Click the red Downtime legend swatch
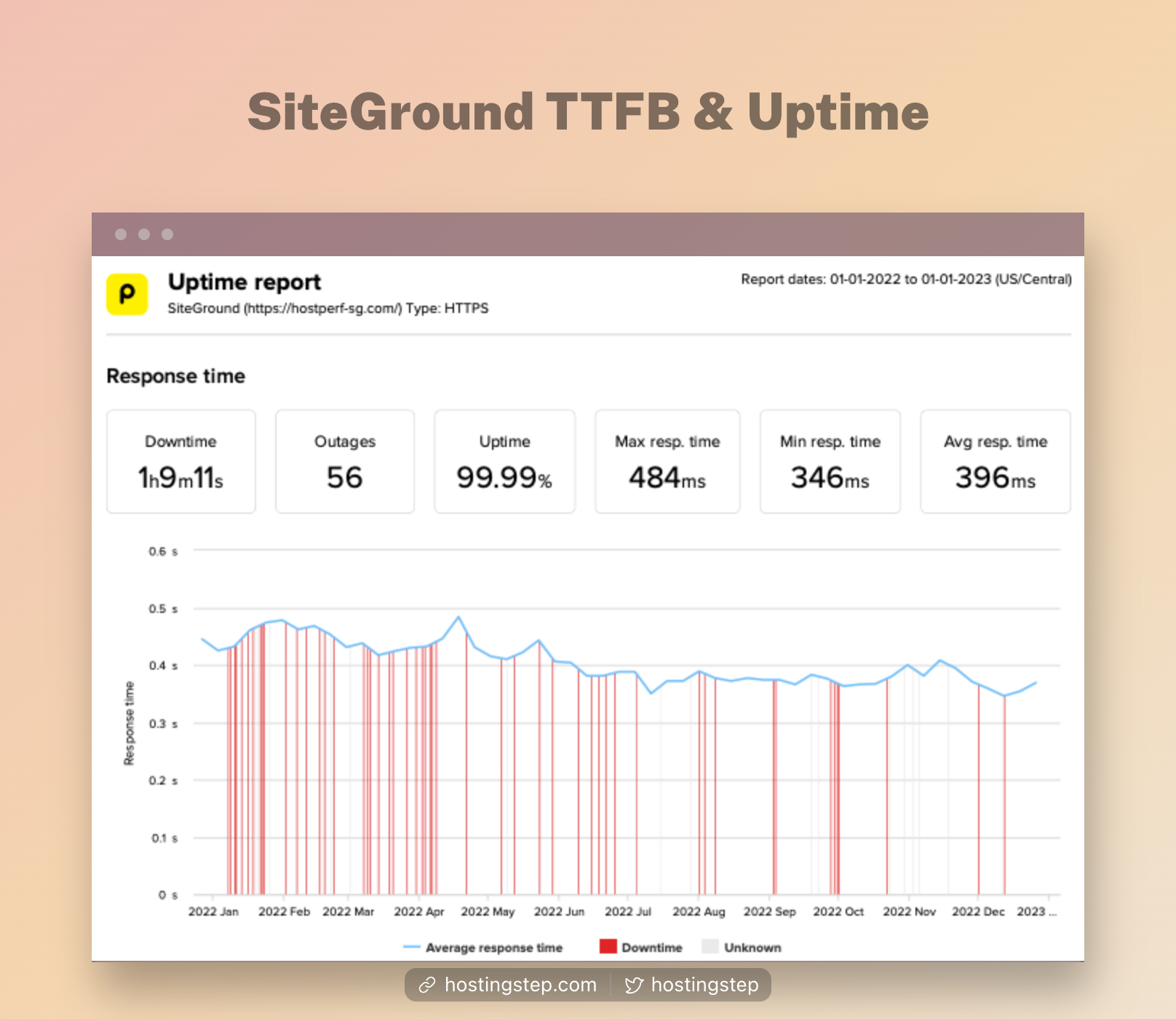Image resolution: width=1176 pixels, height=1019 pixels. point(608,946)
